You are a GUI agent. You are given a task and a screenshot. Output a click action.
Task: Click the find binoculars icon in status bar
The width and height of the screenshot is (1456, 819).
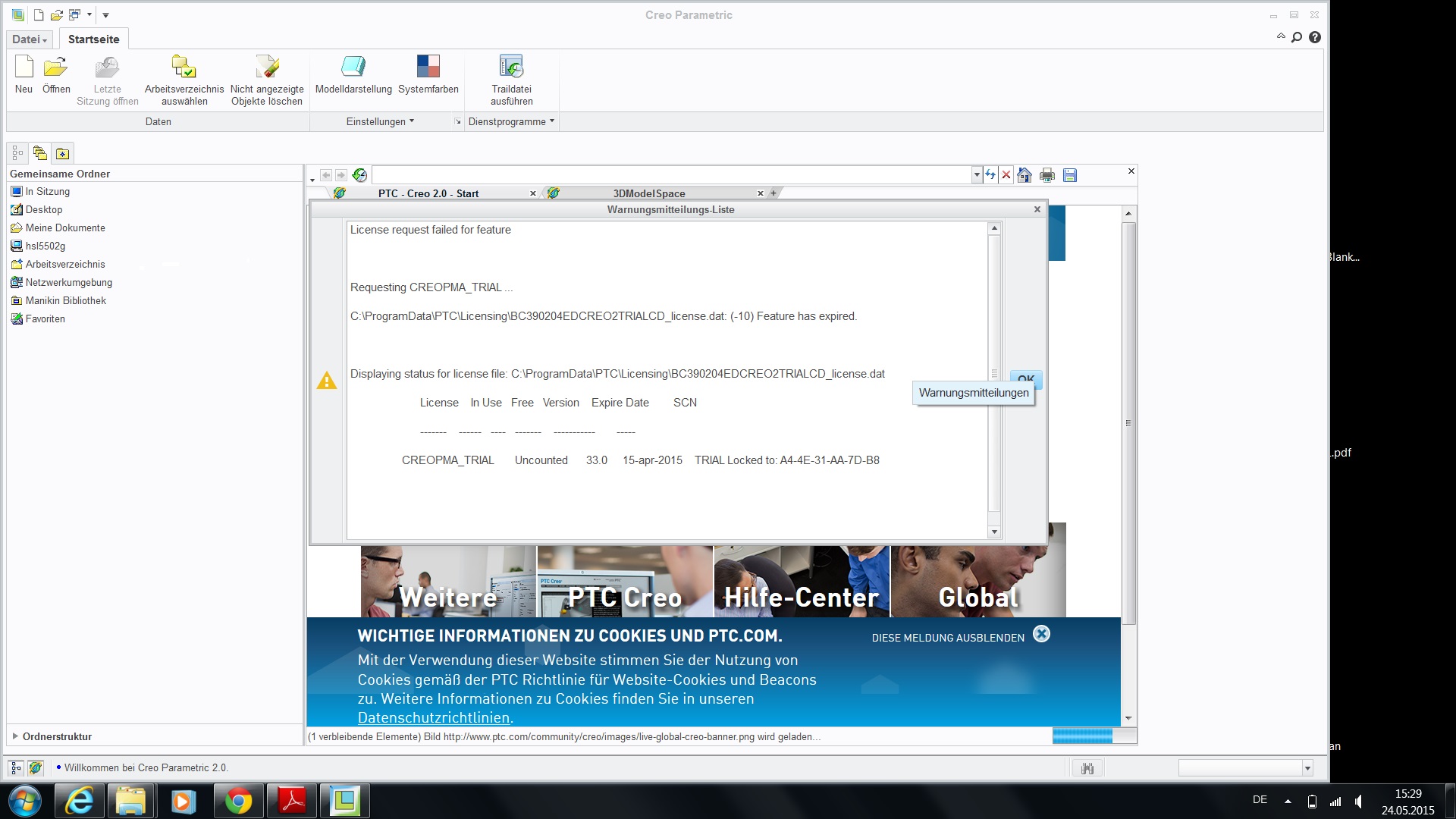(x=1087, y=768)
